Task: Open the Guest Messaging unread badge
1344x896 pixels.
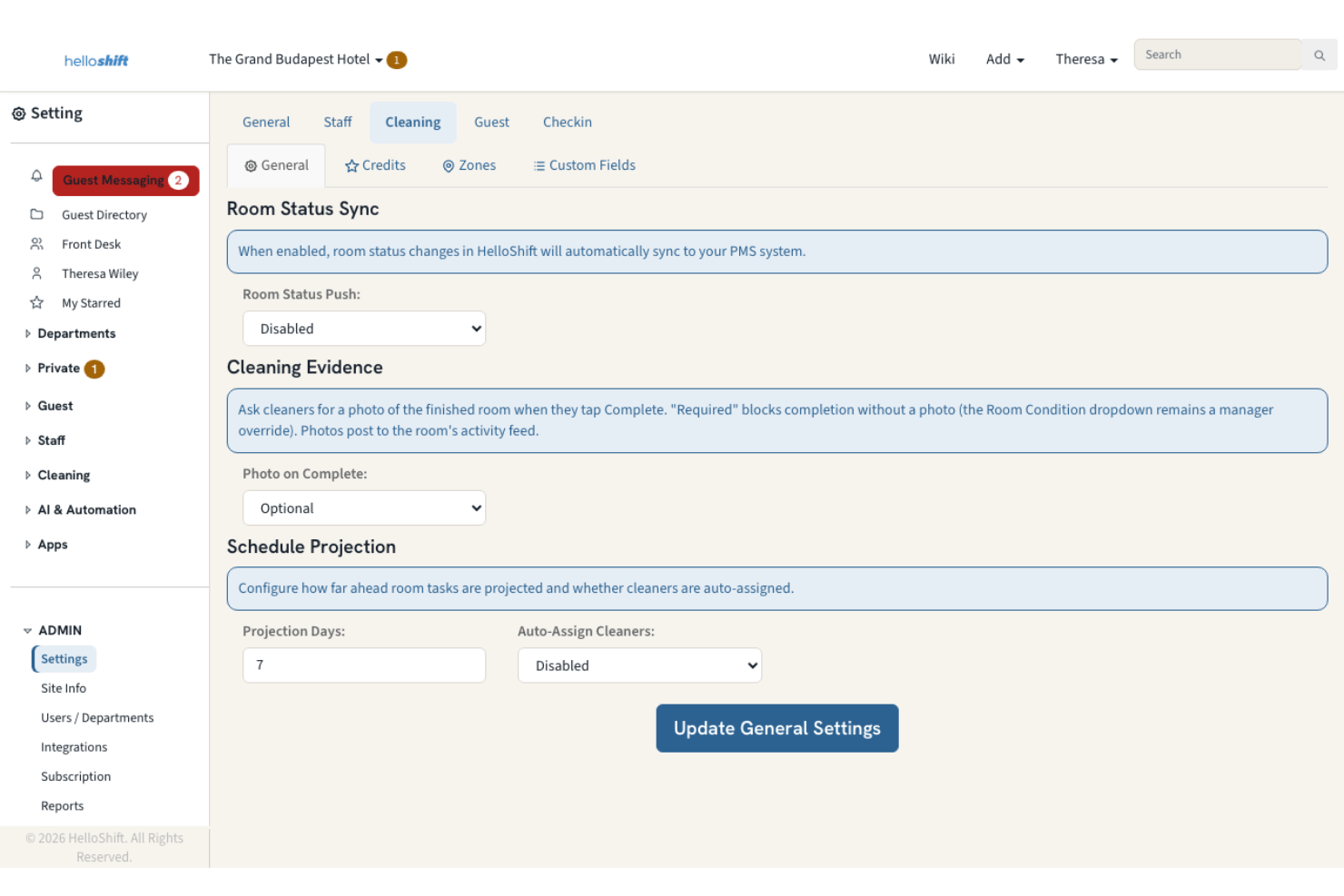Action: point(178,181)
